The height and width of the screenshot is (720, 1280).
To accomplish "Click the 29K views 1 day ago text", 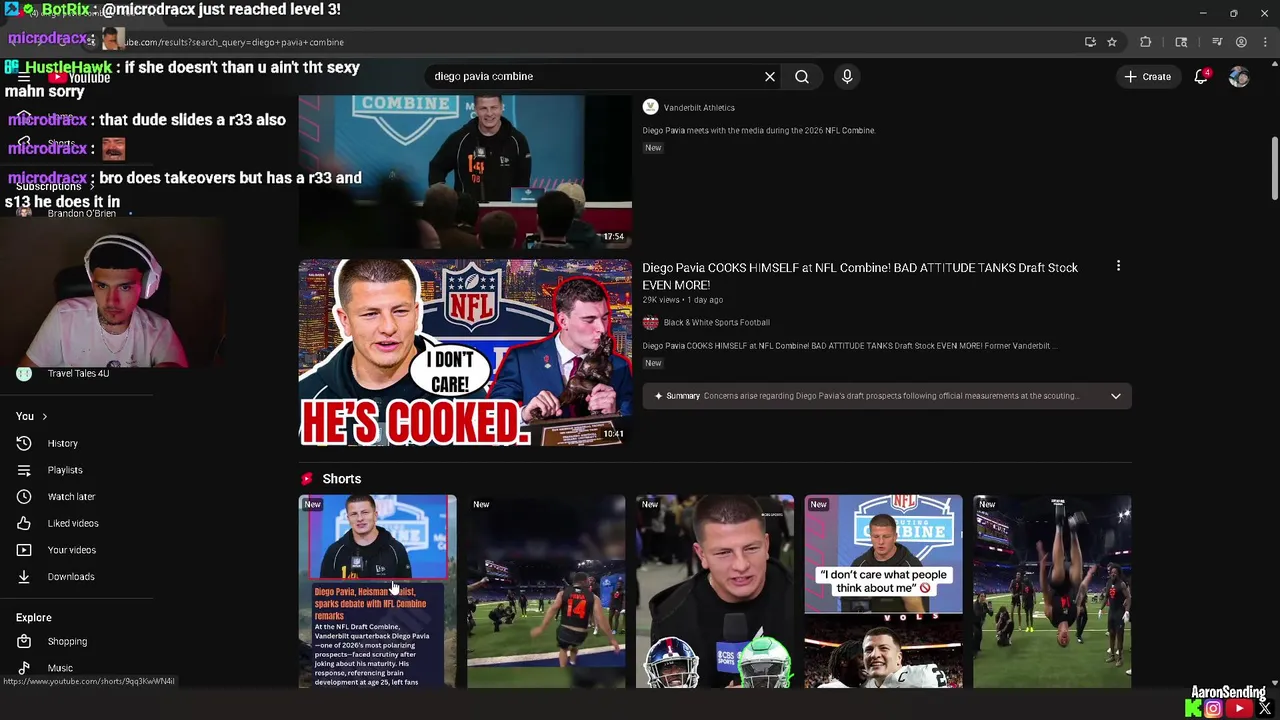I will click(x=682, y=300).
